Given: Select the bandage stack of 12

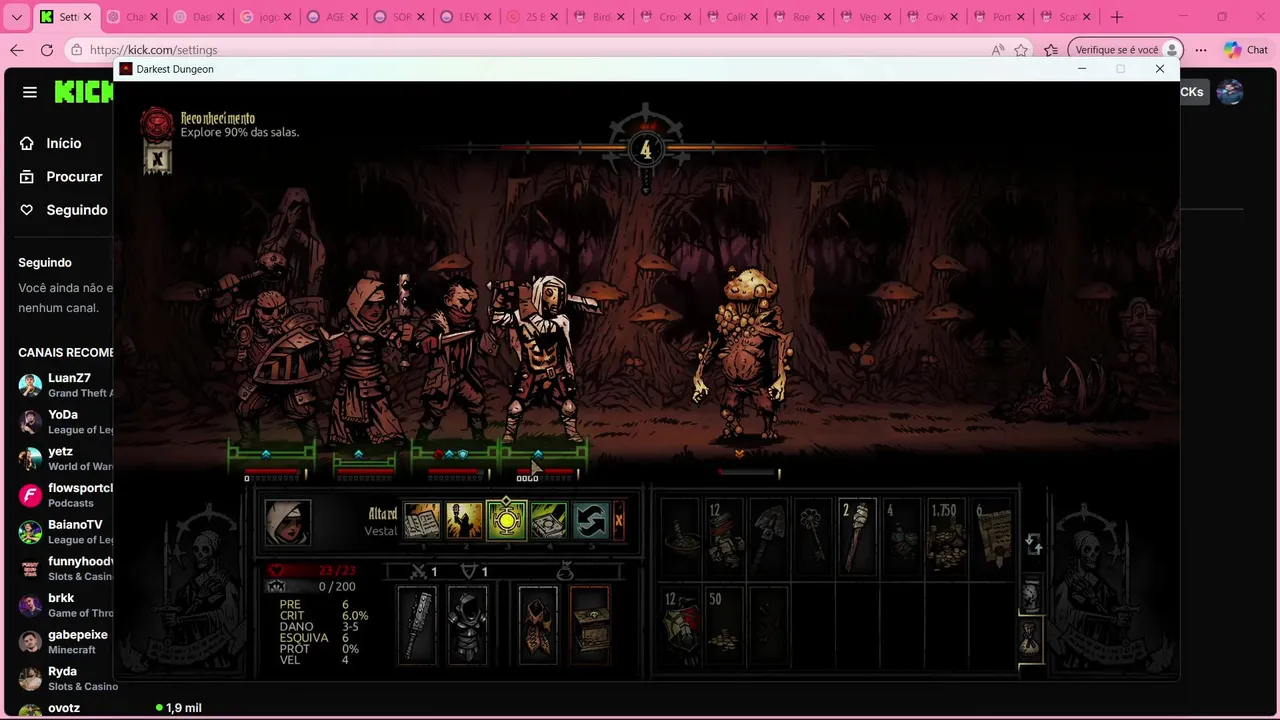Looking at the screenshot, I should (725, 537).
